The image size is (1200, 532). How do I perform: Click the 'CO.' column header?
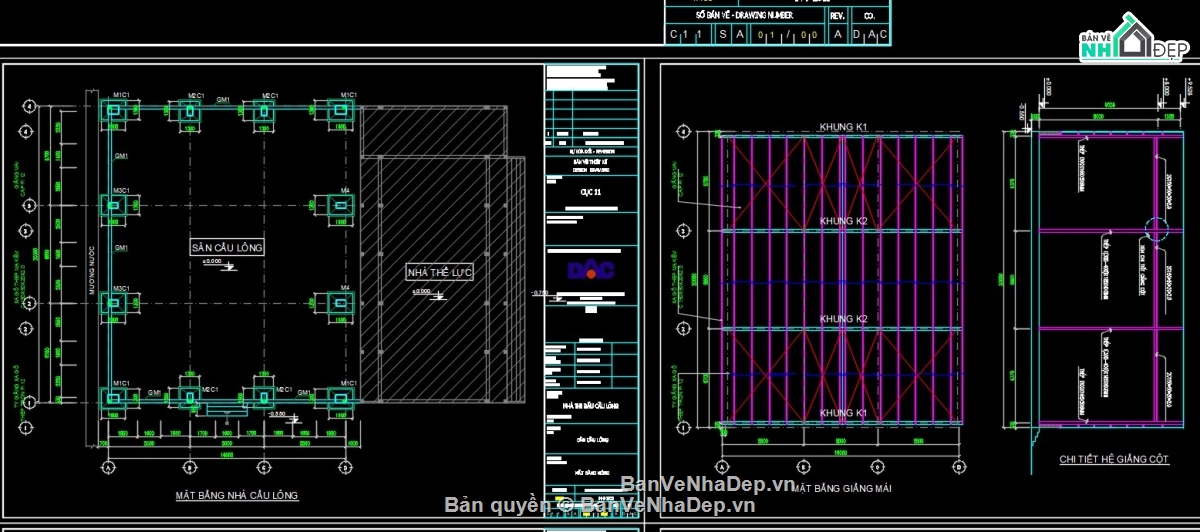coord(870,16)
